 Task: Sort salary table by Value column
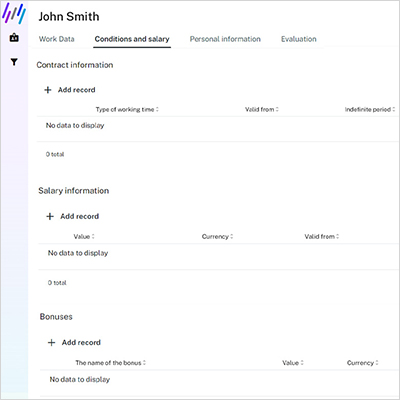coord(84,236)
